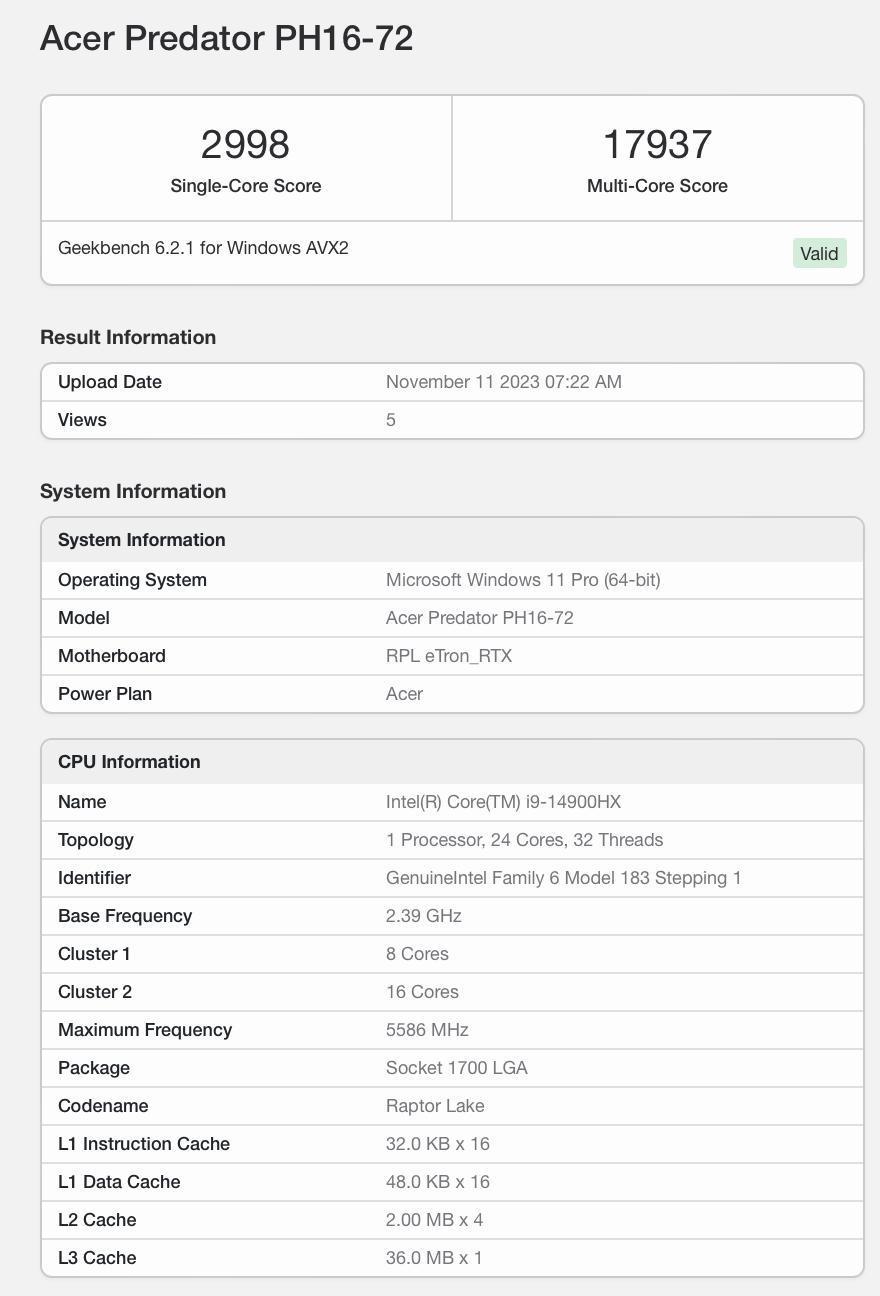Select the RPL eTron_RTX motherboard entry
880x1296 pixels.
point(448,655)
